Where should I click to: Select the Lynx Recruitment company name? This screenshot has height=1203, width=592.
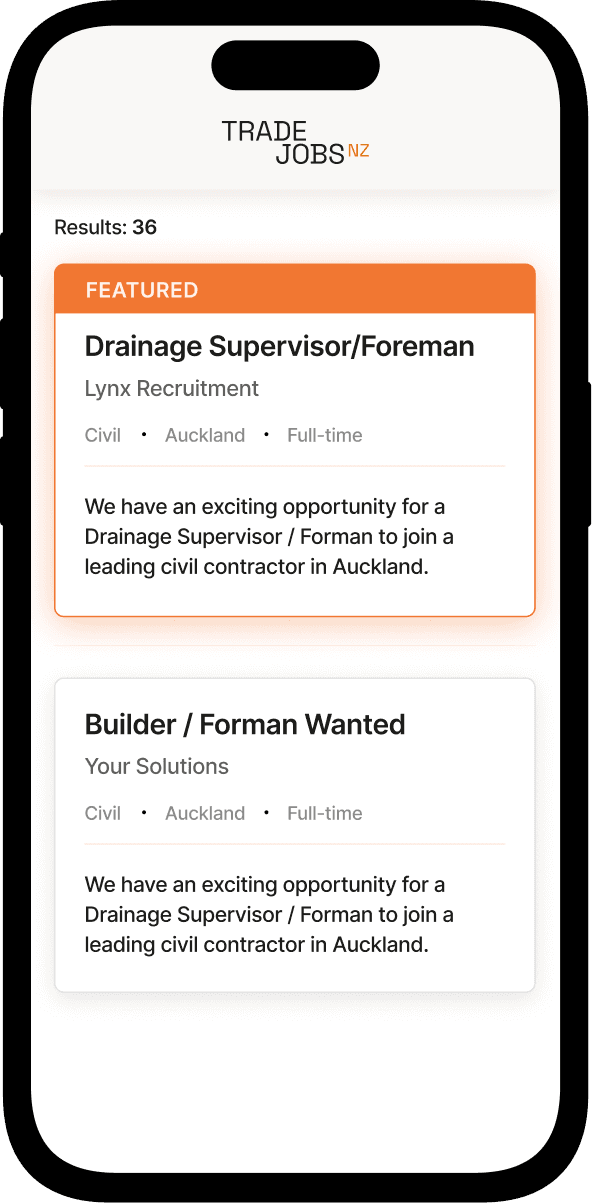pos(172,388)
